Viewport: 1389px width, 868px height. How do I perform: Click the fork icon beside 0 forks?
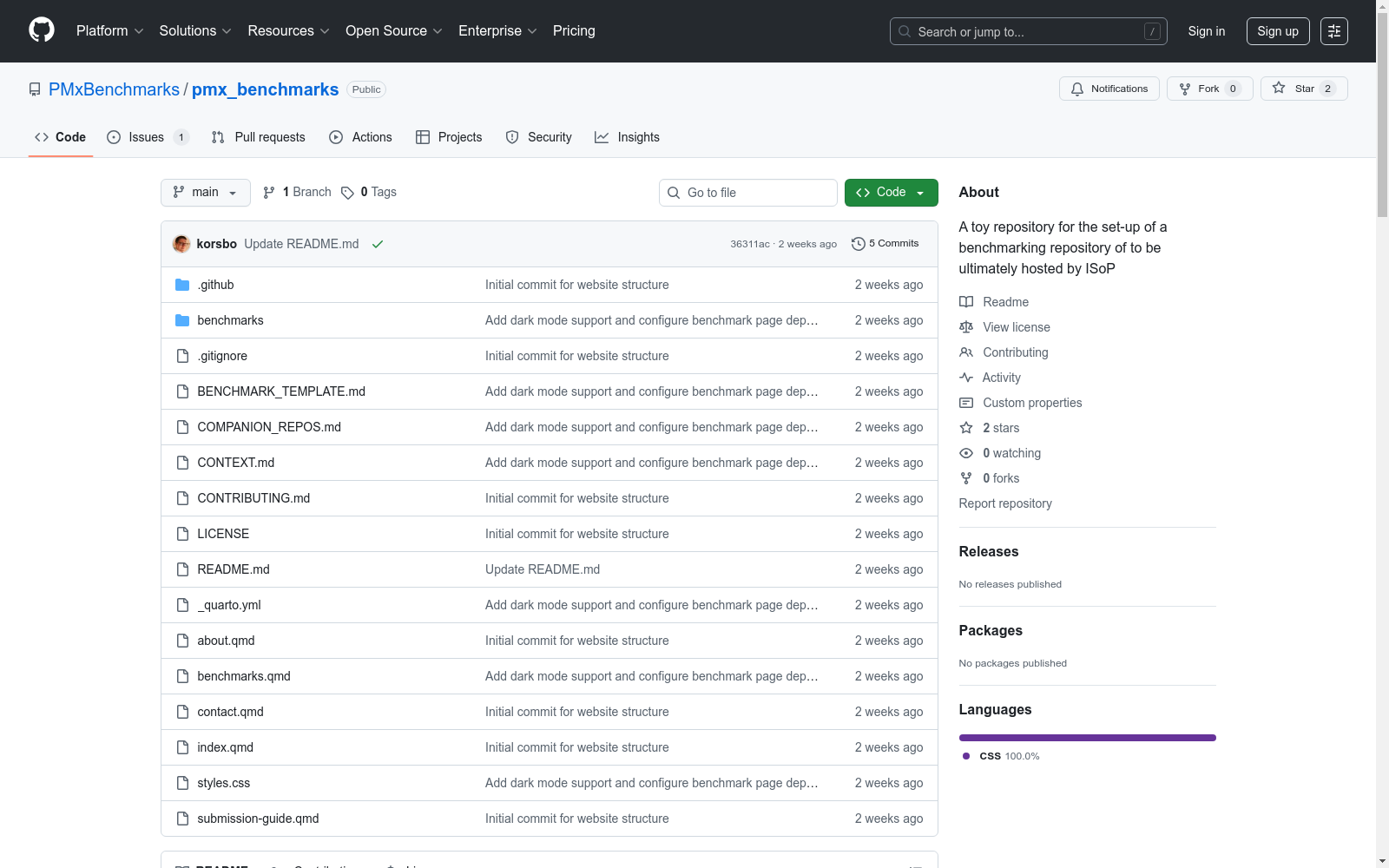point(966,478)
